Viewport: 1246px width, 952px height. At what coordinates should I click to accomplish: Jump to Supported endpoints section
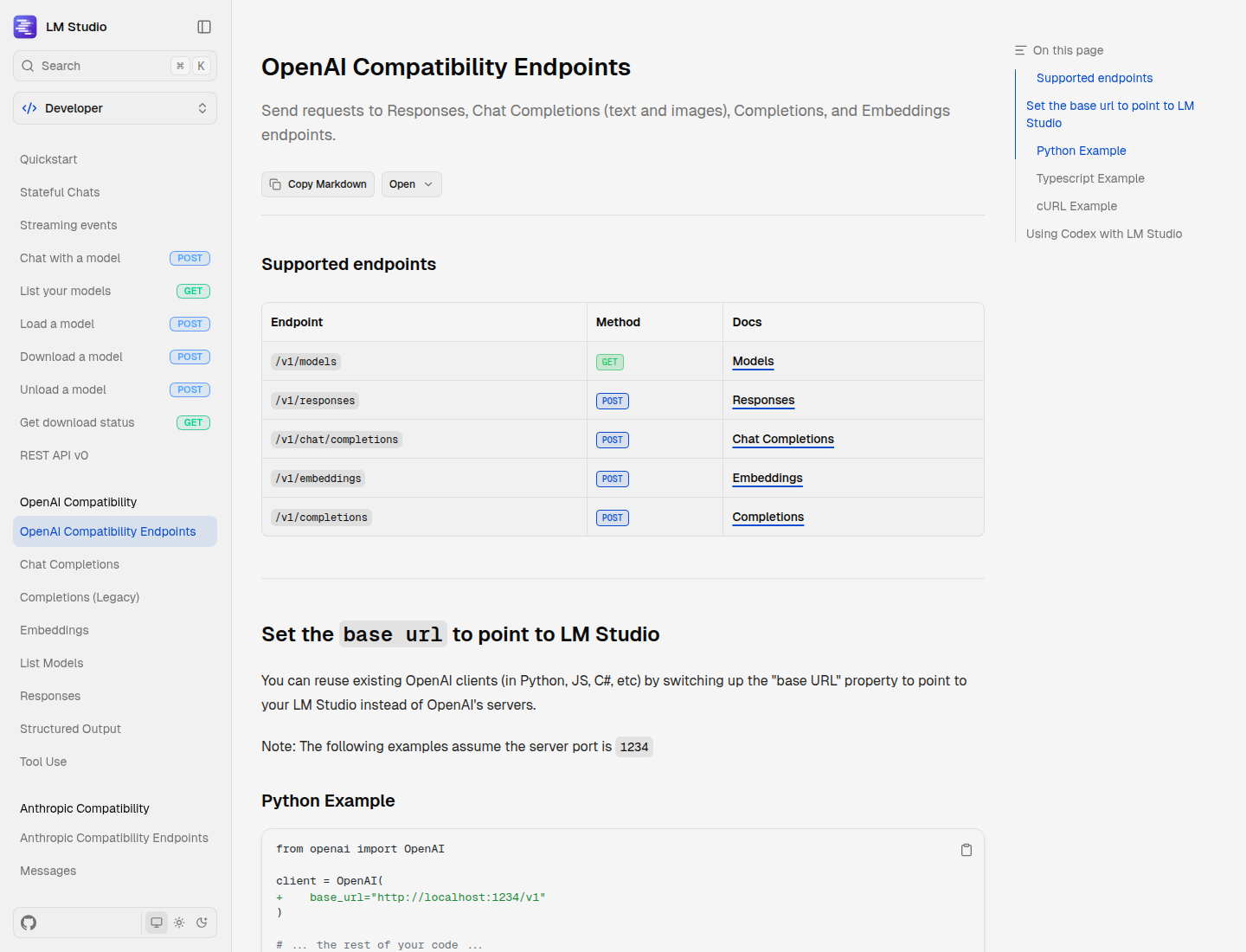point(1095,78)
